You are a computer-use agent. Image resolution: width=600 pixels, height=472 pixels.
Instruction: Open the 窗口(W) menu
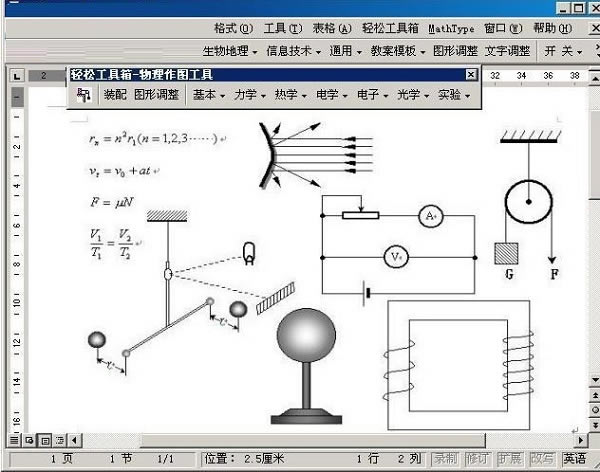point(503,28)
